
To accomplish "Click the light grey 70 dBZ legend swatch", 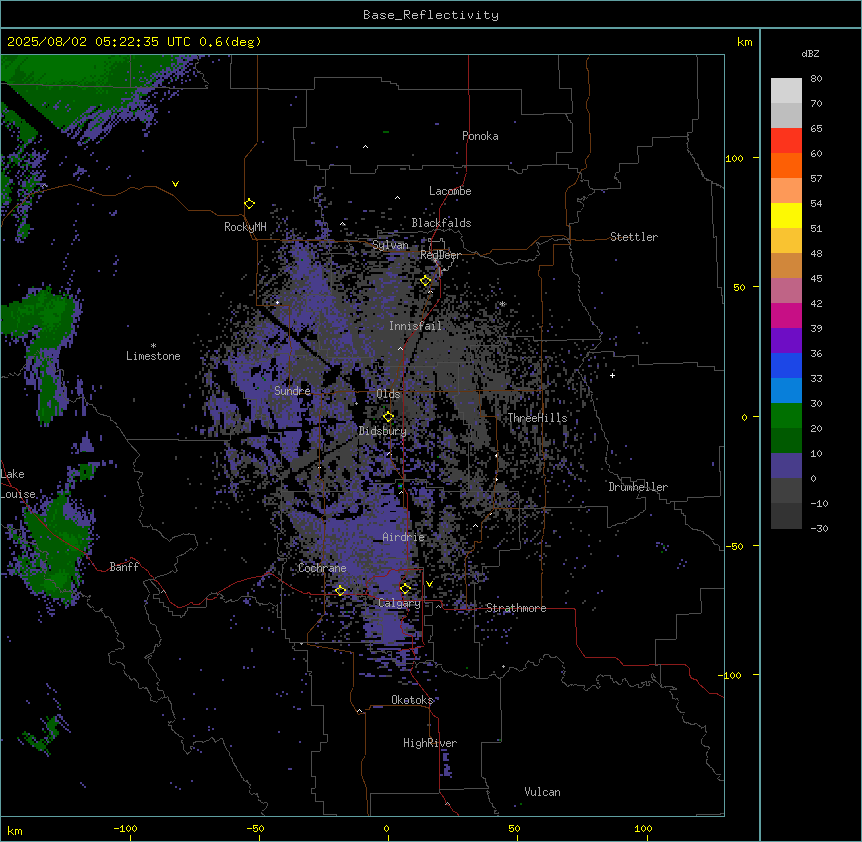I will pos(786,91).
